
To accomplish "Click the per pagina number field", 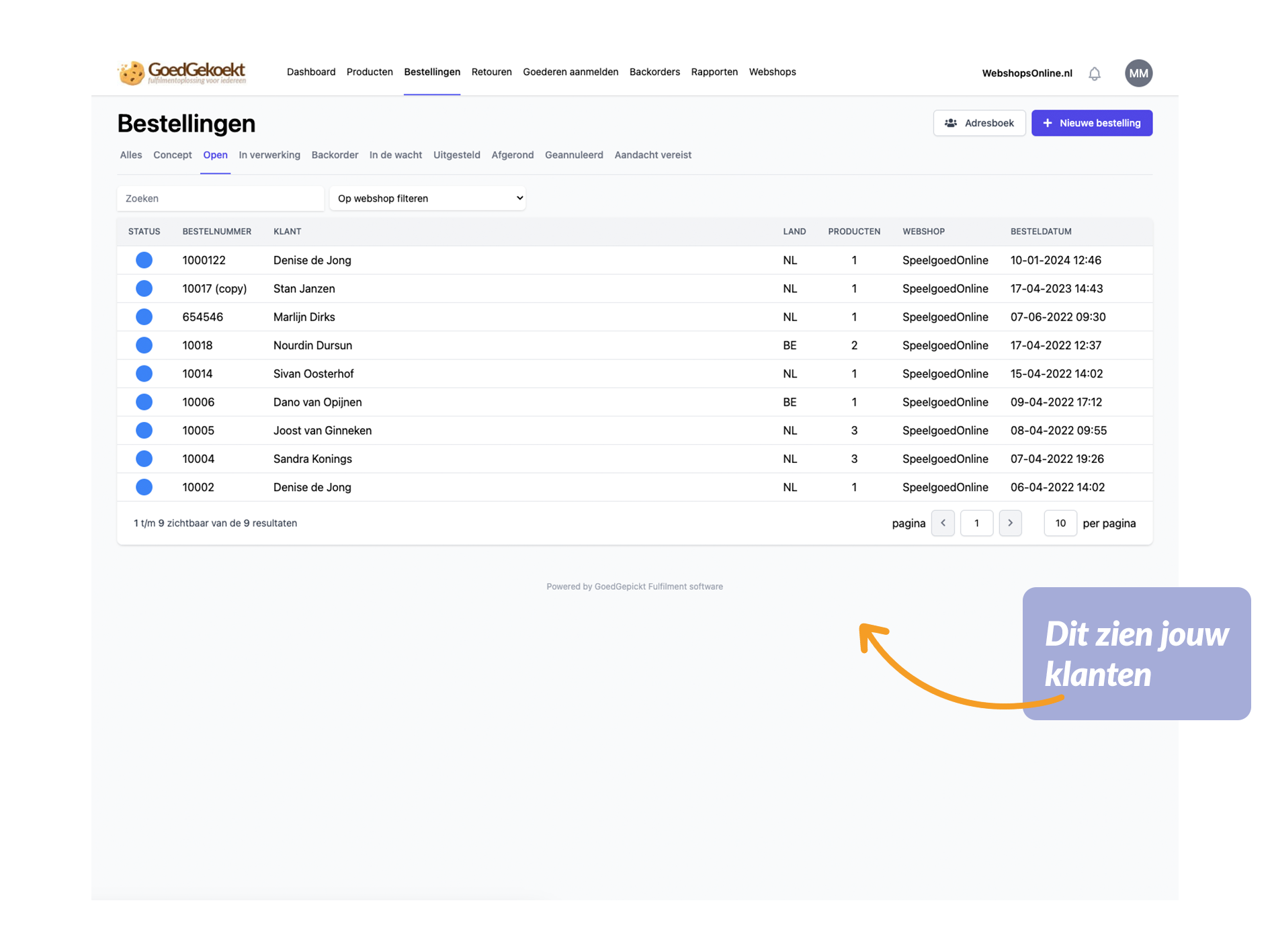I will click(x=1060, y=523).
